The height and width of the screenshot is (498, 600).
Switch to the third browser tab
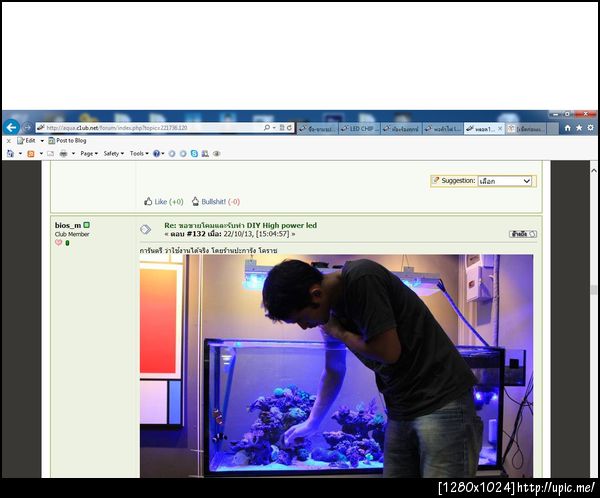(401, 129)
